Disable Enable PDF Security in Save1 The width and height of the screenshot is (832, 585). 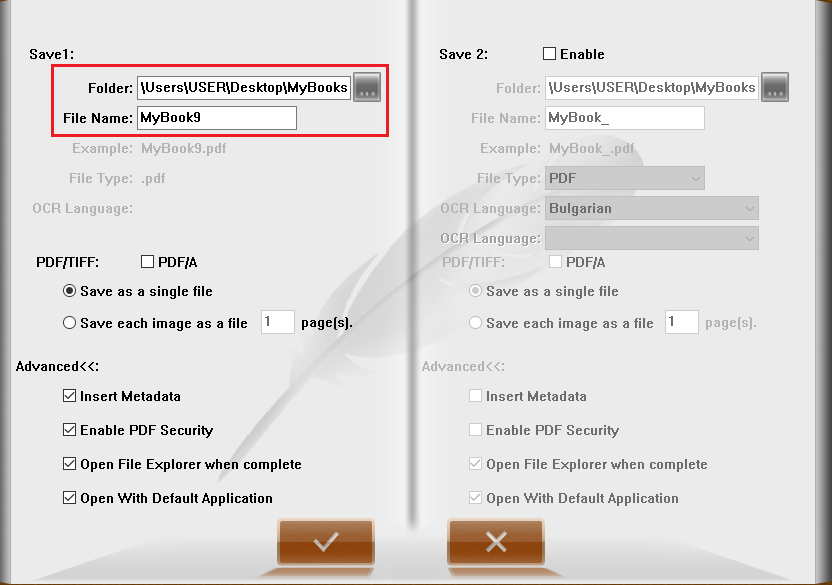(70, 430)
